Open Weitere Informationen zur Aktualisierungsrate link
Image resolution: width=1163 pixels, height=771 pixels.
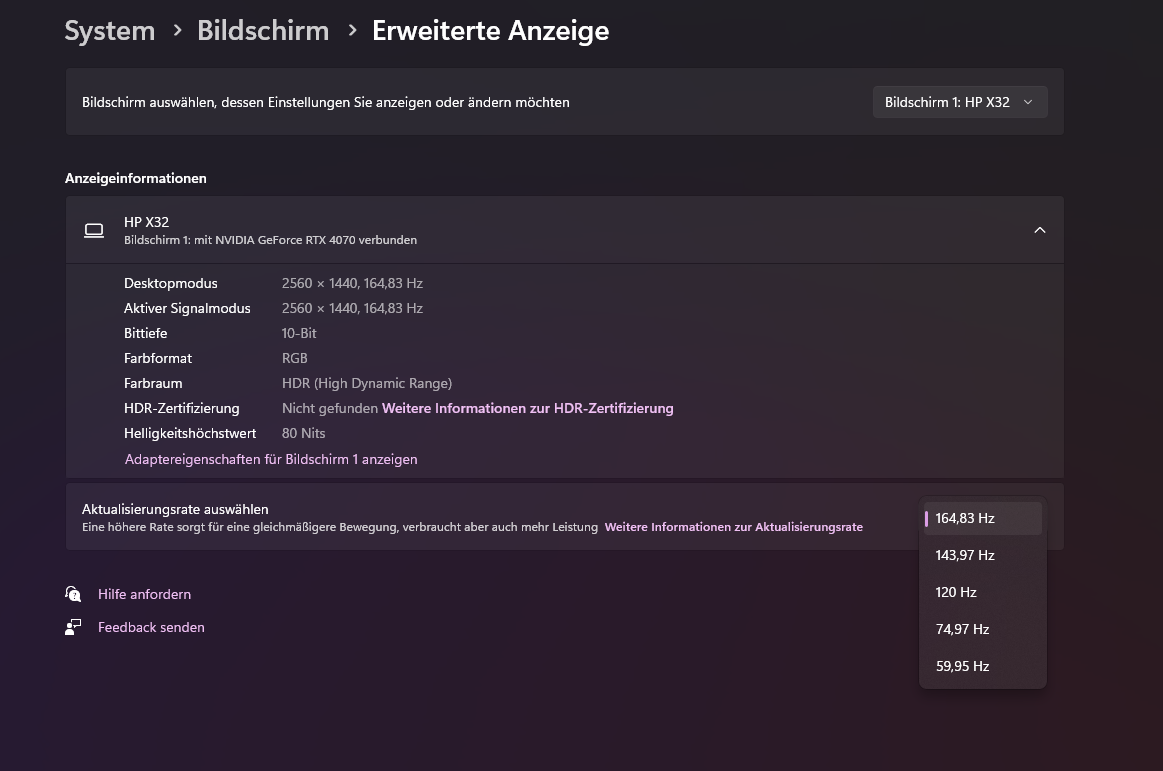click(x=733, y=527)
